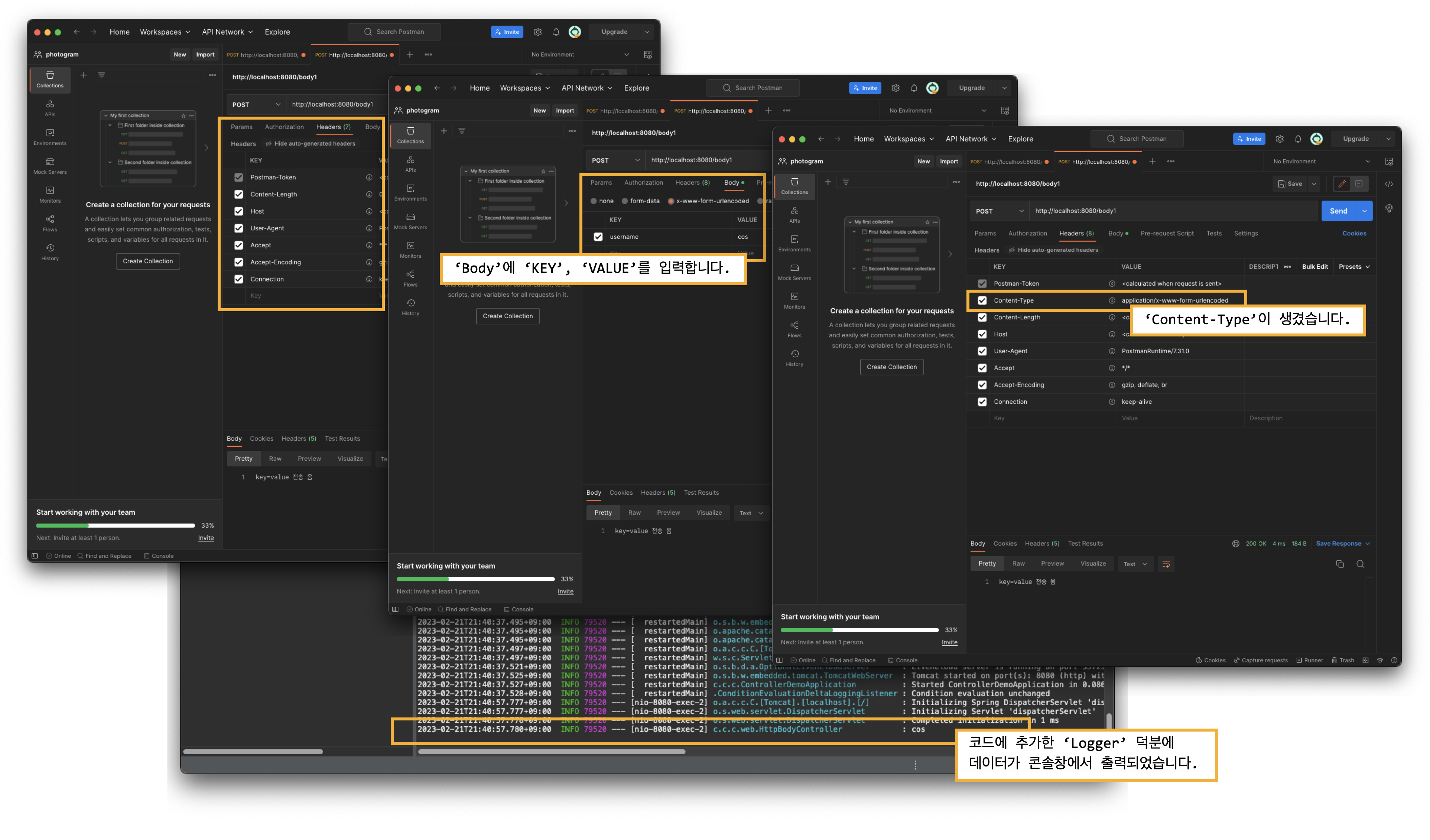This screenshot has height=840, width=1430.
Task: Click the team progress bar in the leftmost window
Action: pyautogui.click(x=115, y=526)
